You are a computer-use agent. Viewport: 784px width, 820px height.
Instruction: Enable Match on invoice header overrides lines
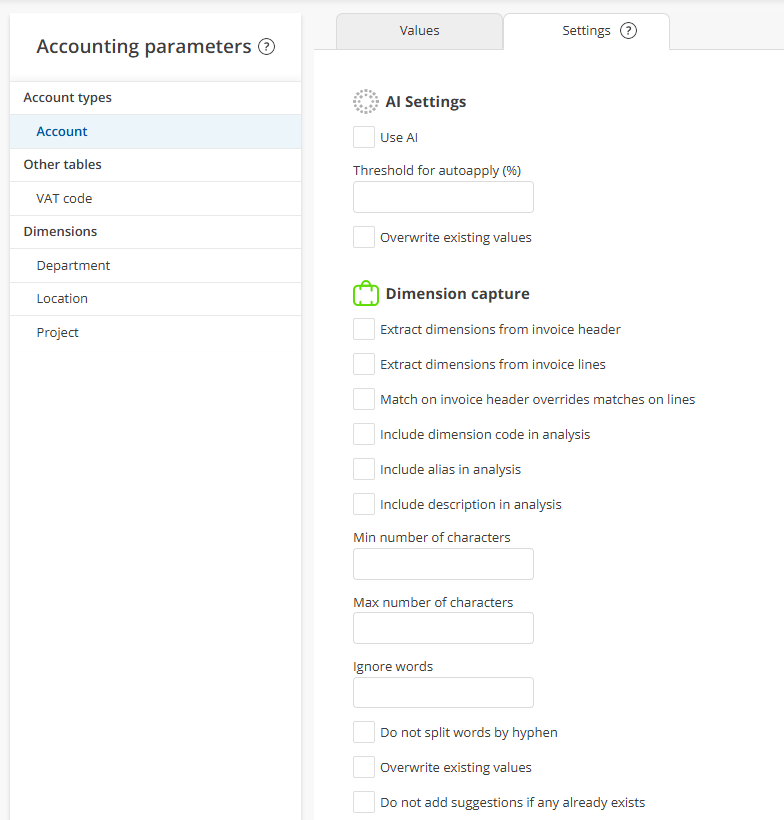point(364,399)
